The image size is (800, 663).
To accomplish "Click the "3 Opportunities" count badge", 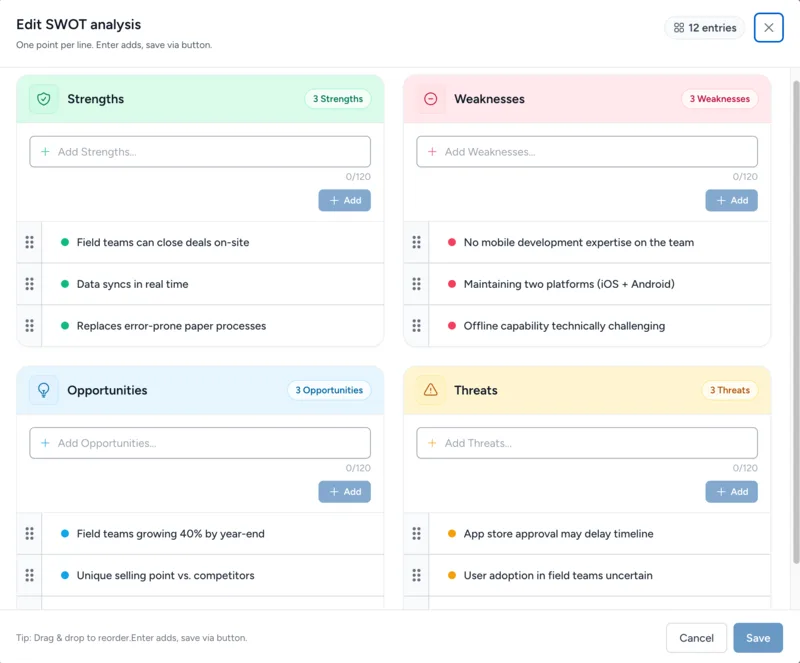I will (x=329, y=390).
